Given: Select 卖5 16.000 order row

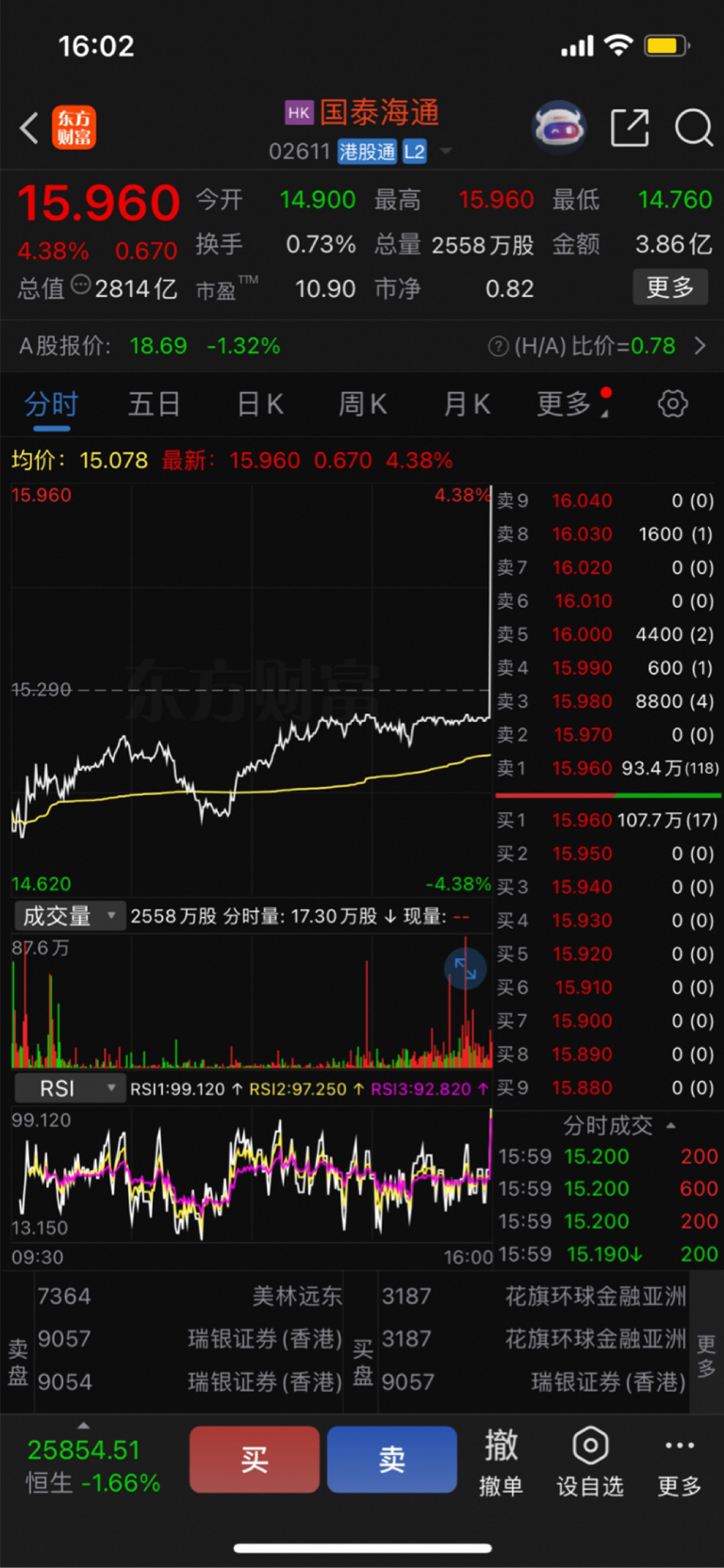Looking at the screenshot, I should 608,634.
